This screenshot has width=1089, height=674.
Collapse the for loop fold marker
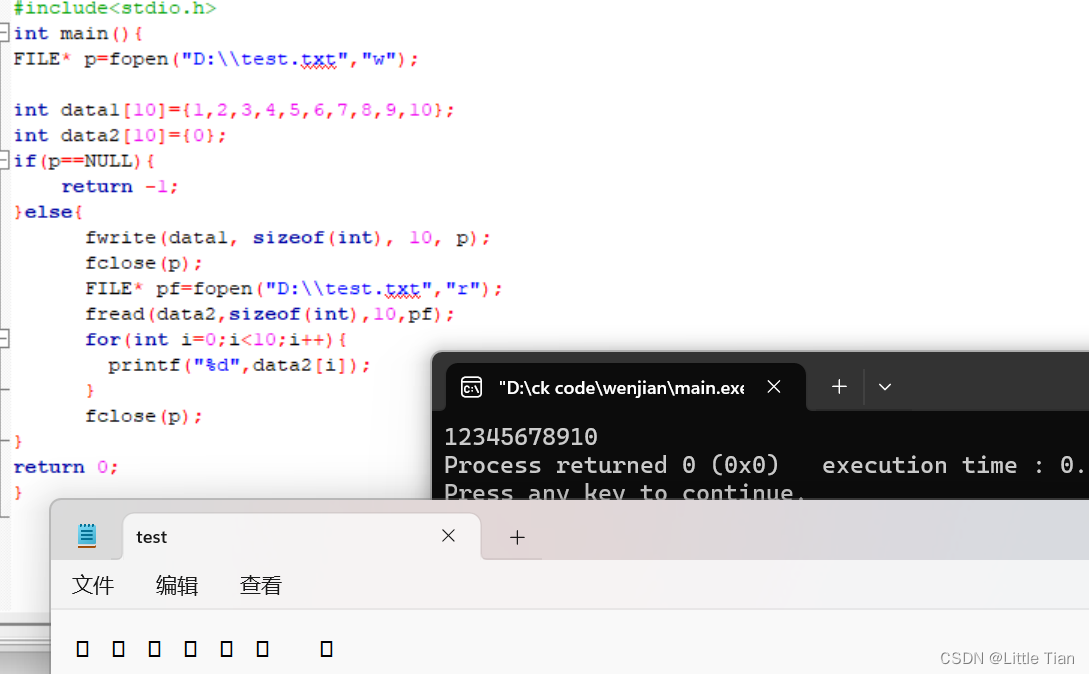point(4,339)
